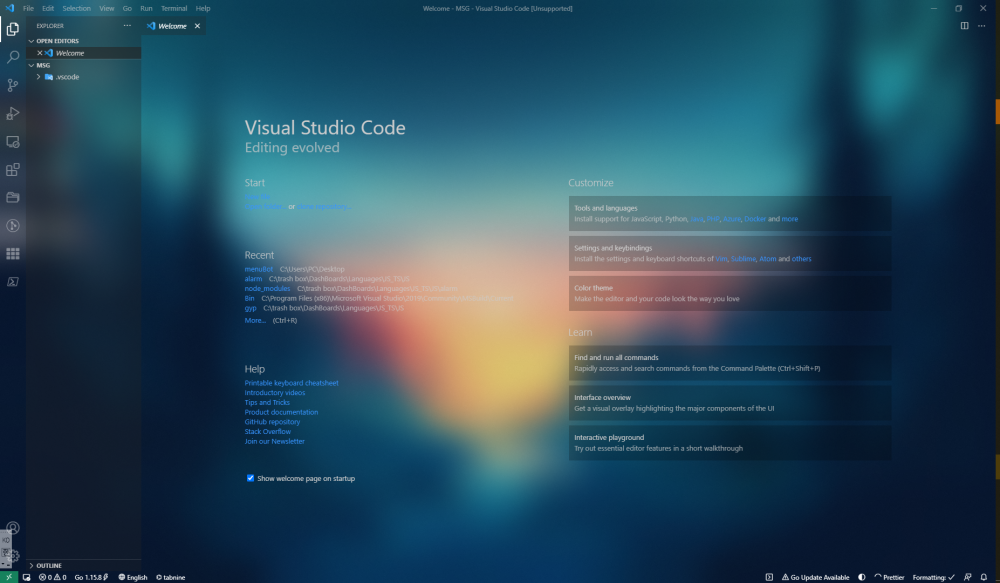The height and width of the screenshot is (583, 1000).
Task: Open Tips and Tricks link
Action: (x=267, y=402)
